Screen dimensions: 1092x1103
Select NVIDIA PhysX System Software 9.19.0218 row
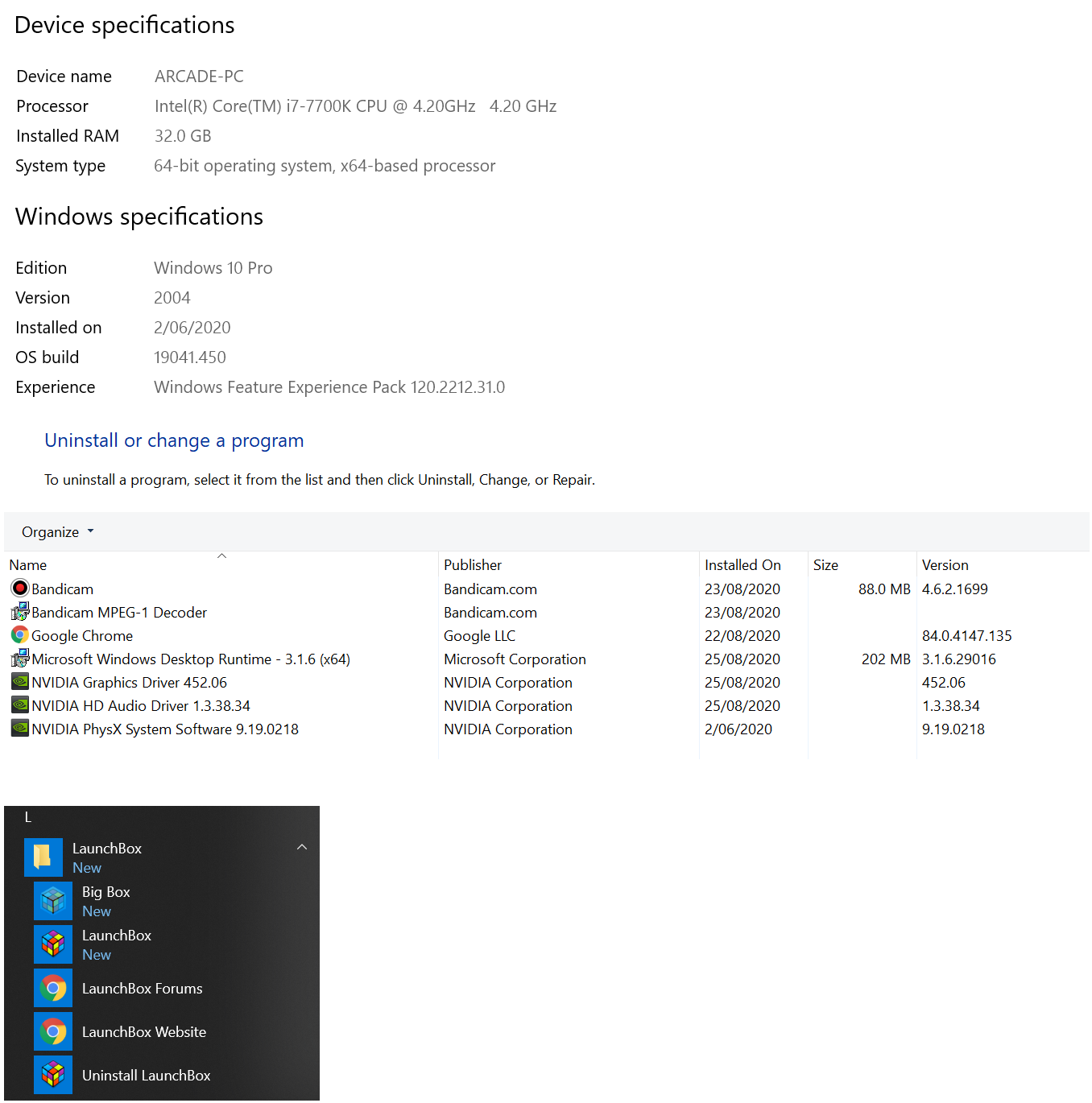tap(547, 729)
